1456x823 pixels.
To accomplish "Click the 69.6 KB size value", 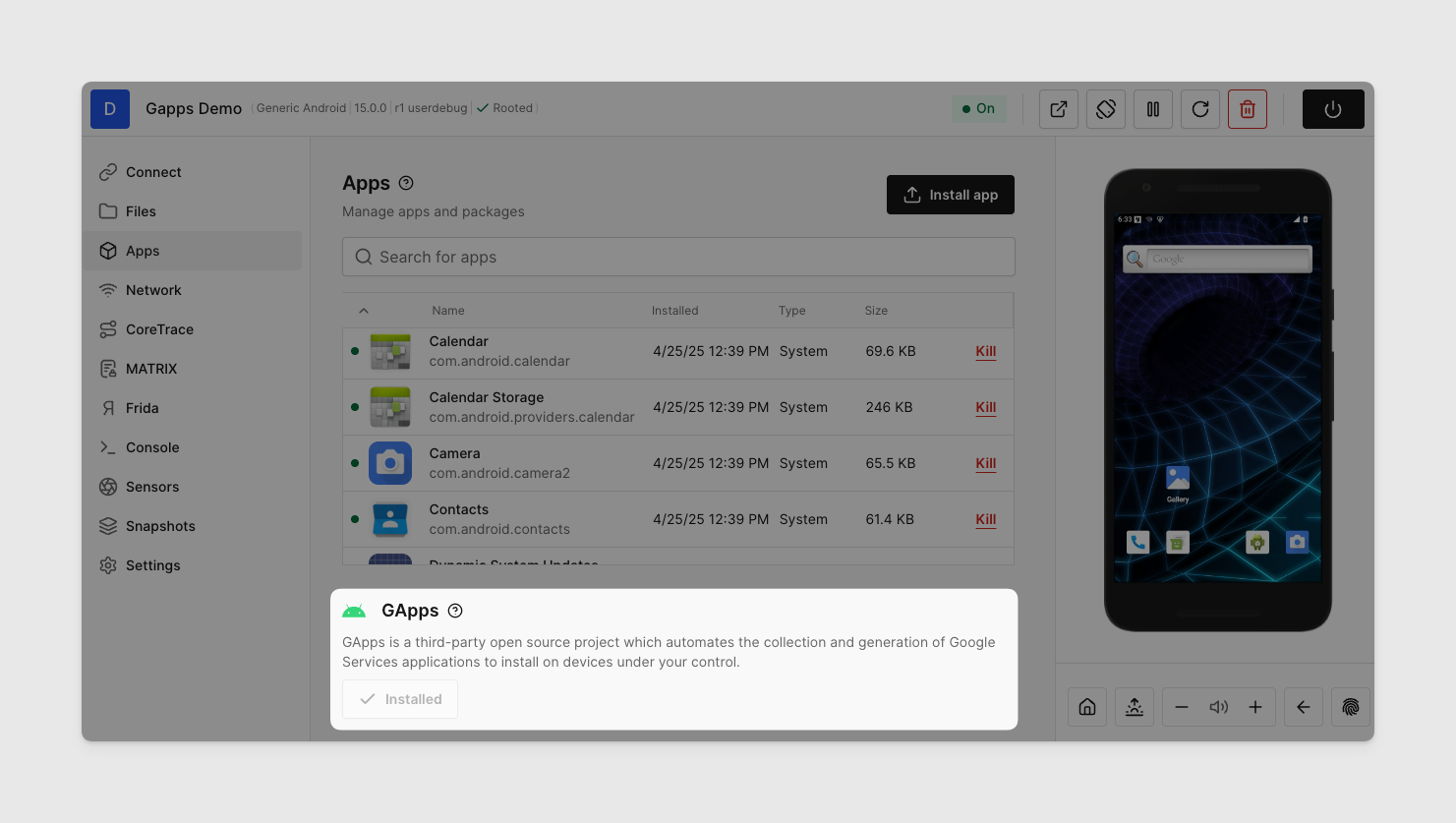I will pyautogui.click(x=891, y=351).
